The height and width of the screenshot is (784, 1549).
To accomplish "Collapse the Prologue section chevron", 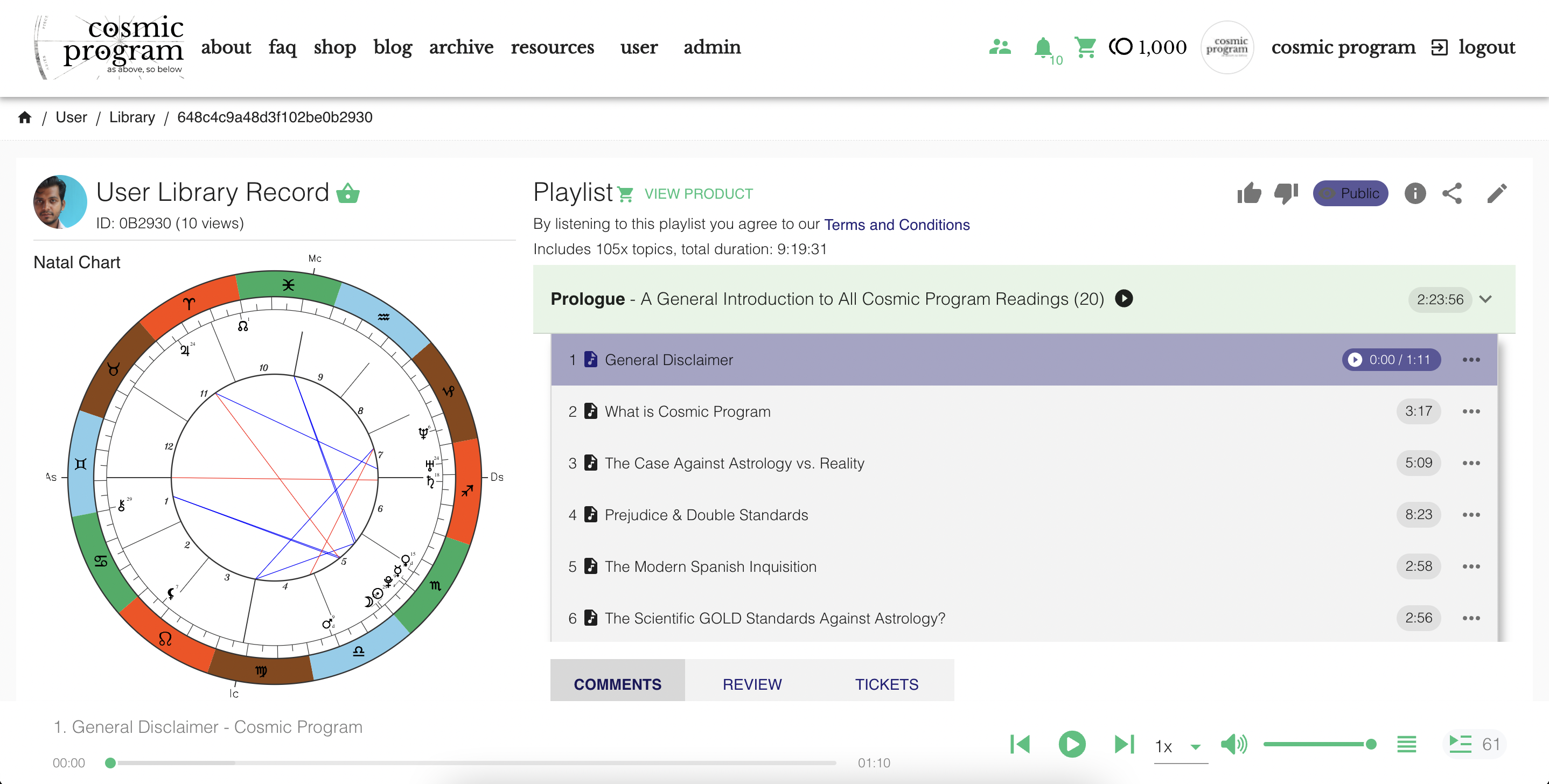I will point(1485,299).
